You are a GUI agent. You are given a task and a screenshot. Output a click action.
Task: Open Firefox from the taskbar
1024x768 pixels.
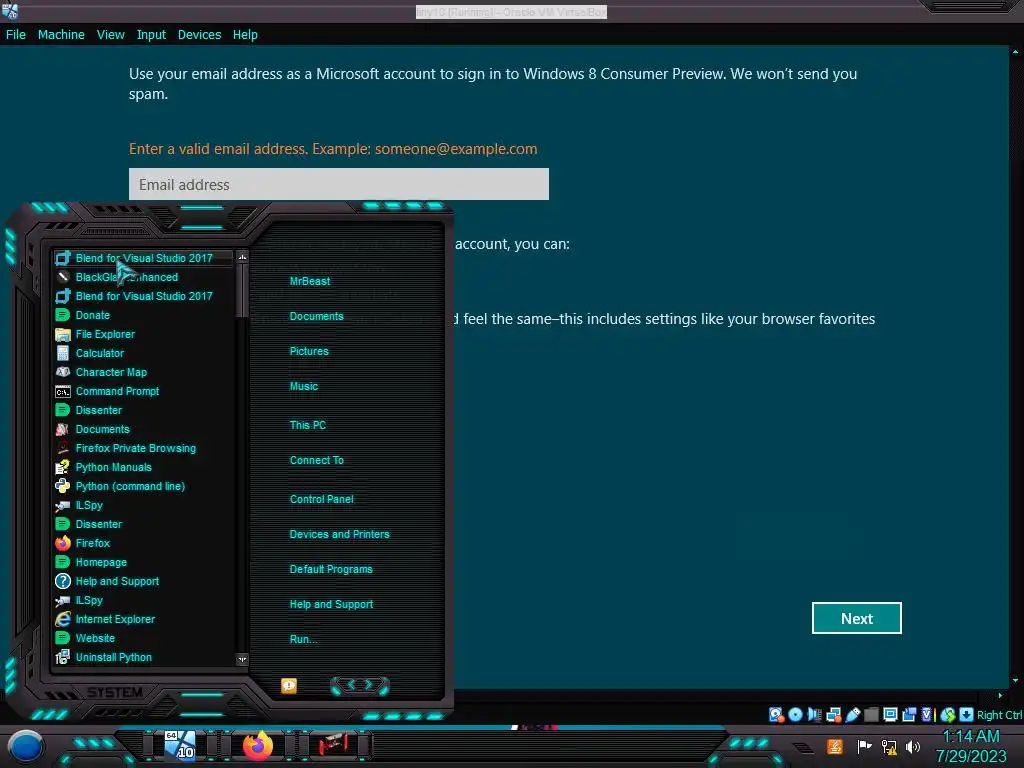click(x=258, y=745)
